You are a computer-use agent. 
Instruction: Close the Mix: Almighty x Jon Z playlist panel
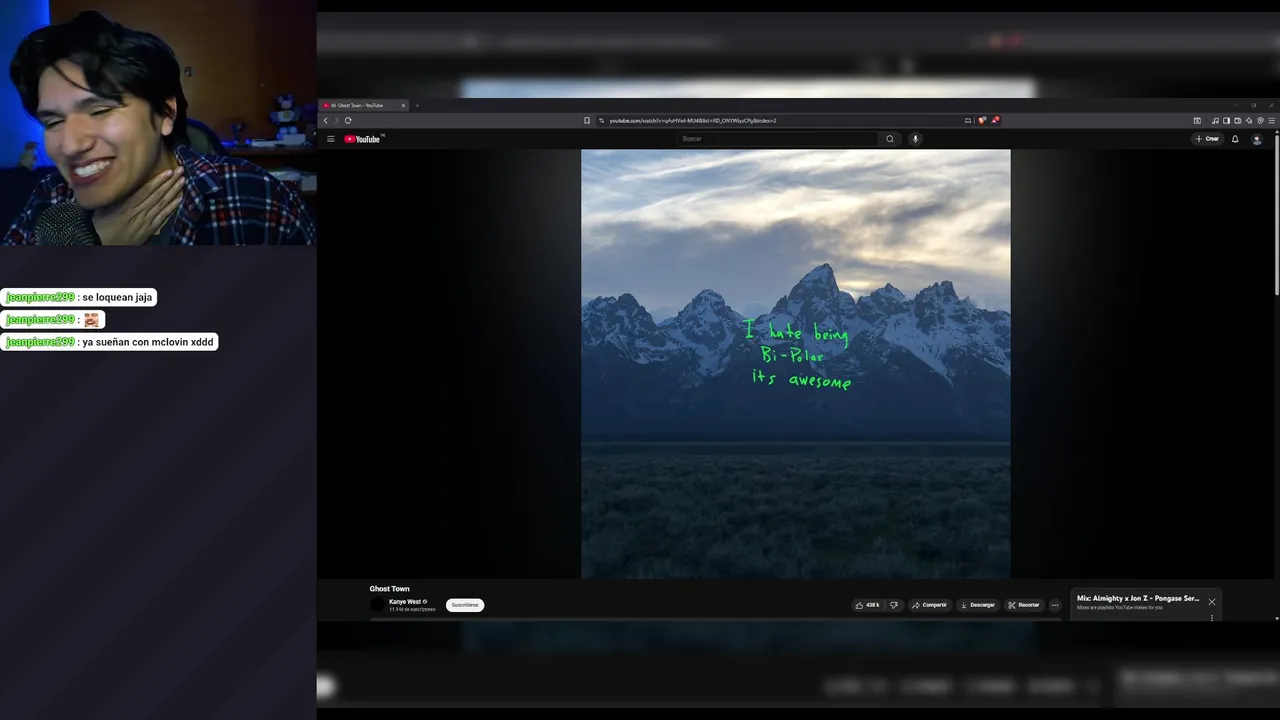coord(1212,602)
